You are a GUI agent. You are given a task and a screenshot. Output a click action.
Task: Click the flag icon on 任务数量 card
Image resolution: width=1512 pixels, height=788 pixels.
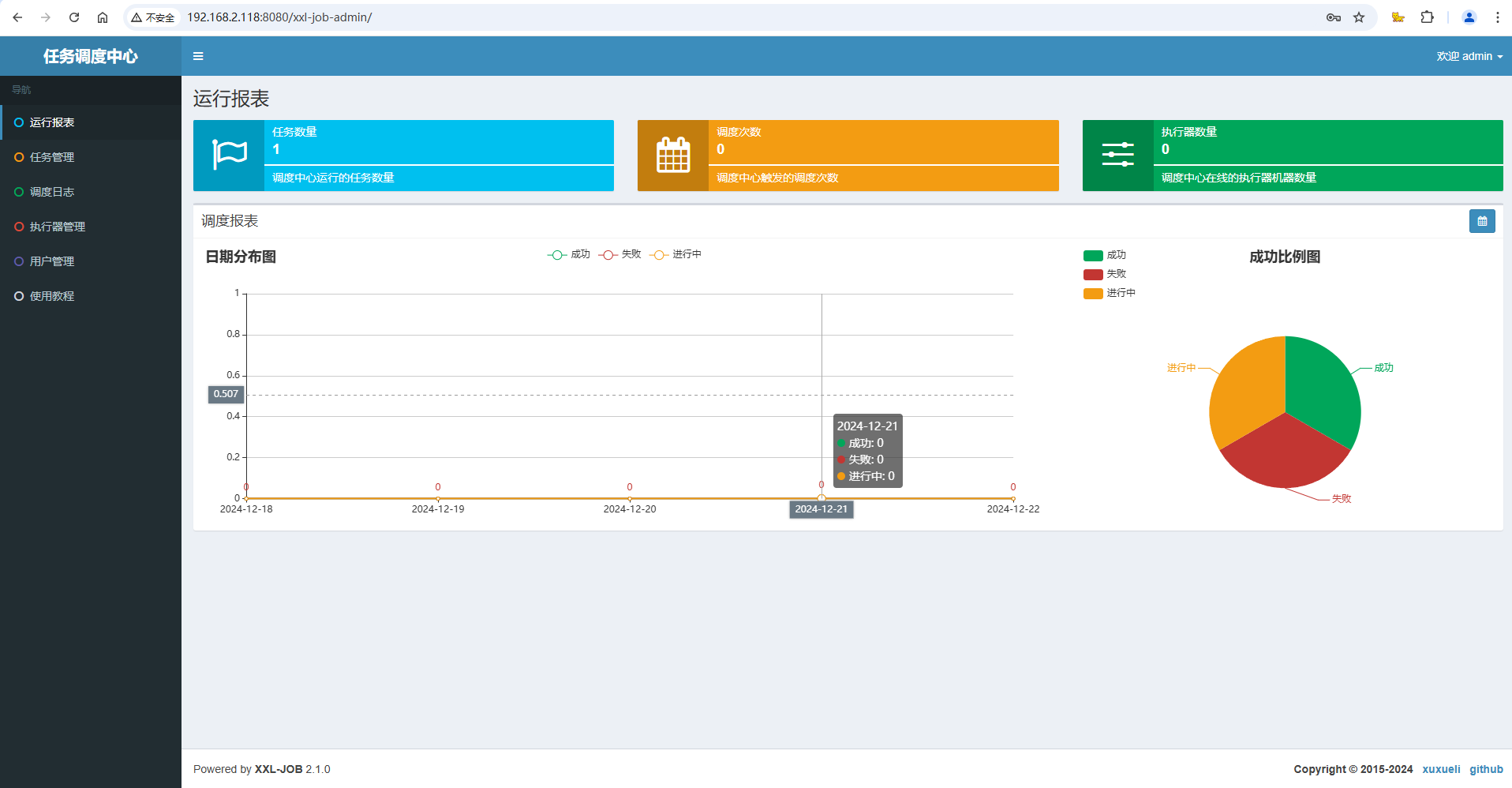(x=230, y=155)
